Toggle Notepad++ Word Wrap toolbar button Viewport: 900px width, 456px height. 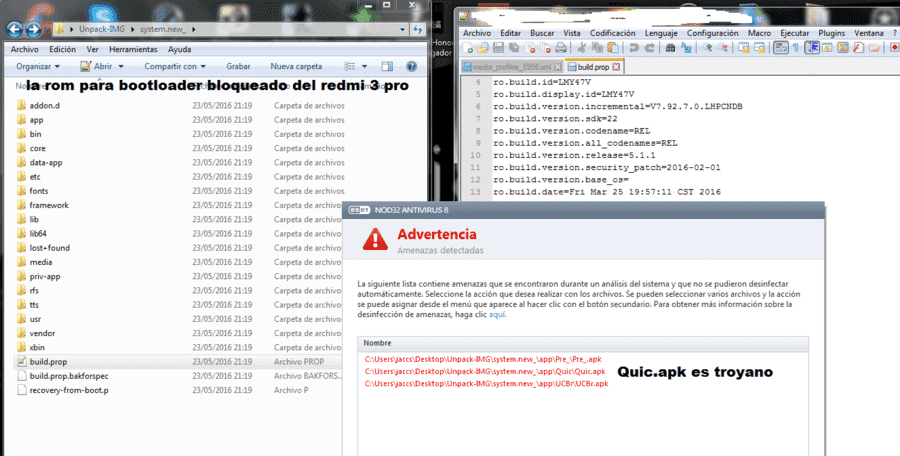pos(781,48)
